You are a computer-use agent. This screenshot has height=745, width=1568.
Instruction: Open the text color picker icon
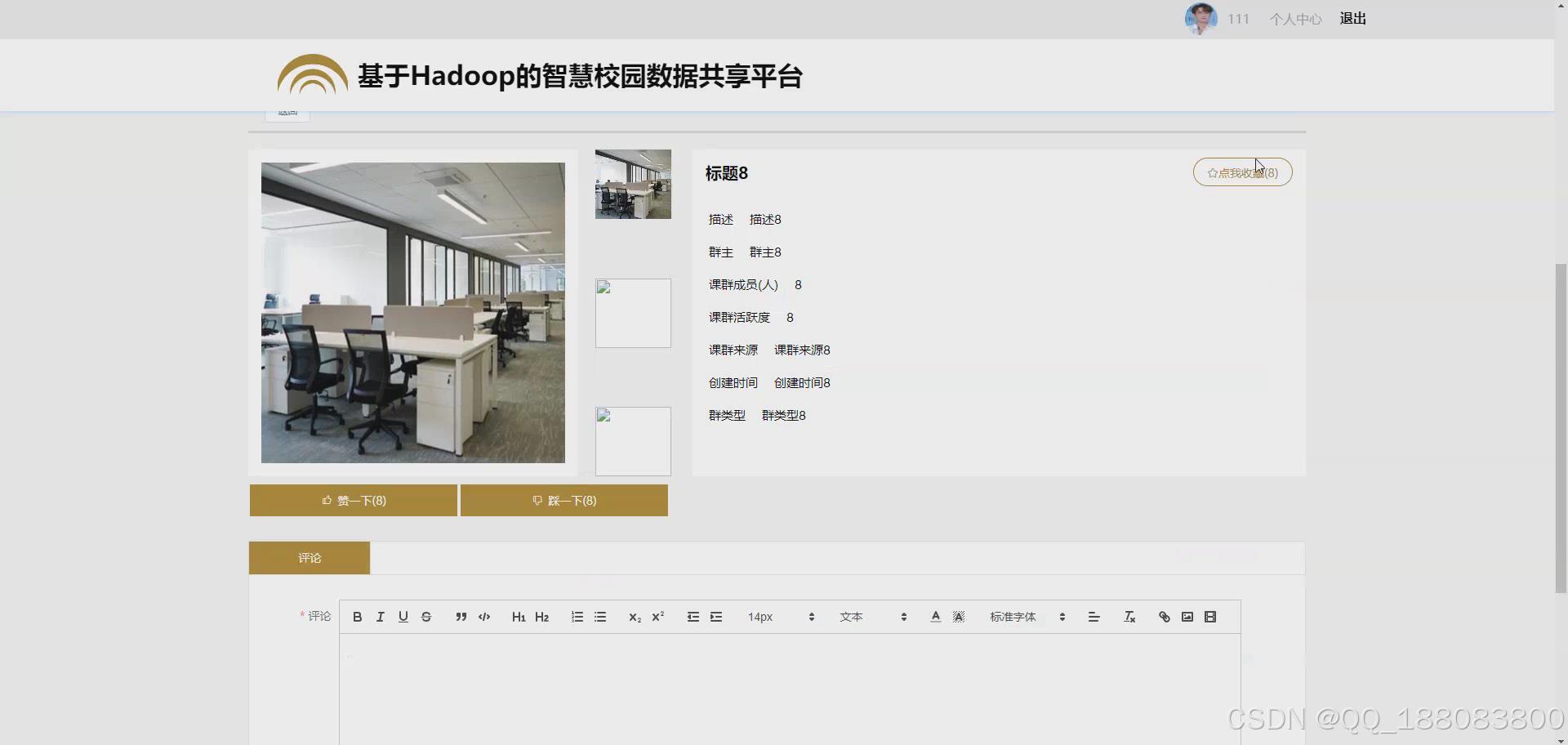coord(935,617)
